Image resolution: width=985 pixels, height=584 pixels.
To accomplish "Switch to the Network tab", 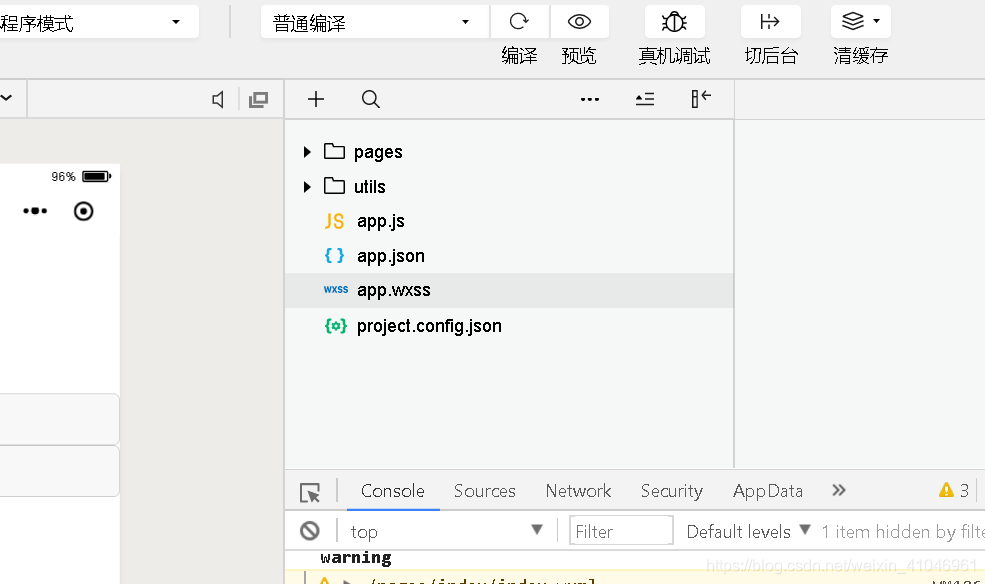I will point(578,490).
